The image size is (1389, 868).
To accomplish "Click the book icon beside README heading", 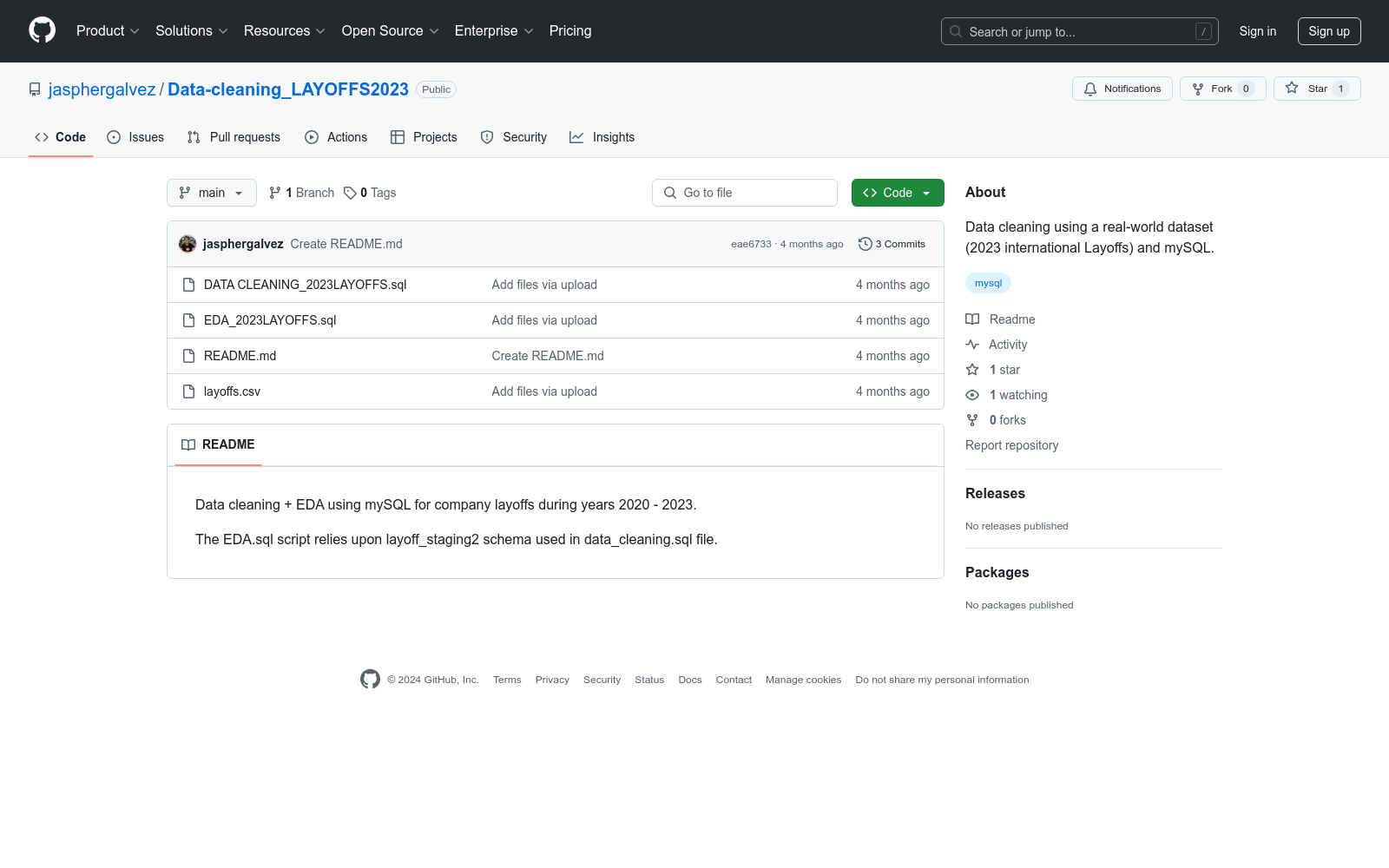I will 188,444.
